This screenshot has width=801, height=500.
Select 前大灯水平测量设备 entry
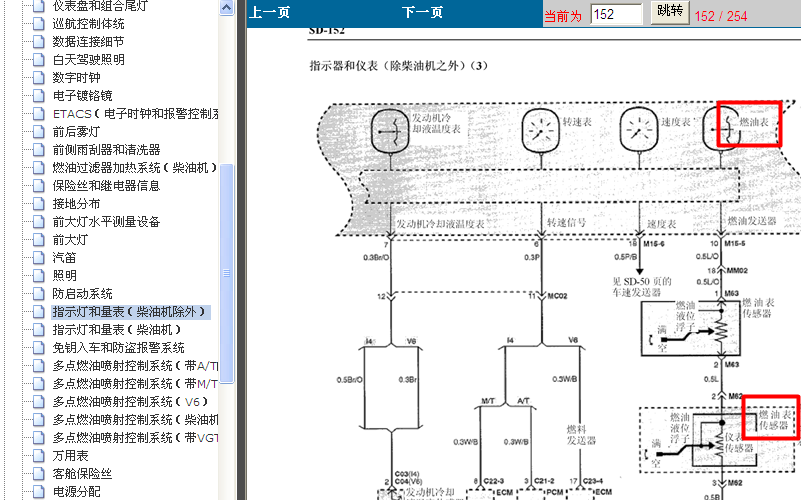pyautogui.click(x=106, y=222)
